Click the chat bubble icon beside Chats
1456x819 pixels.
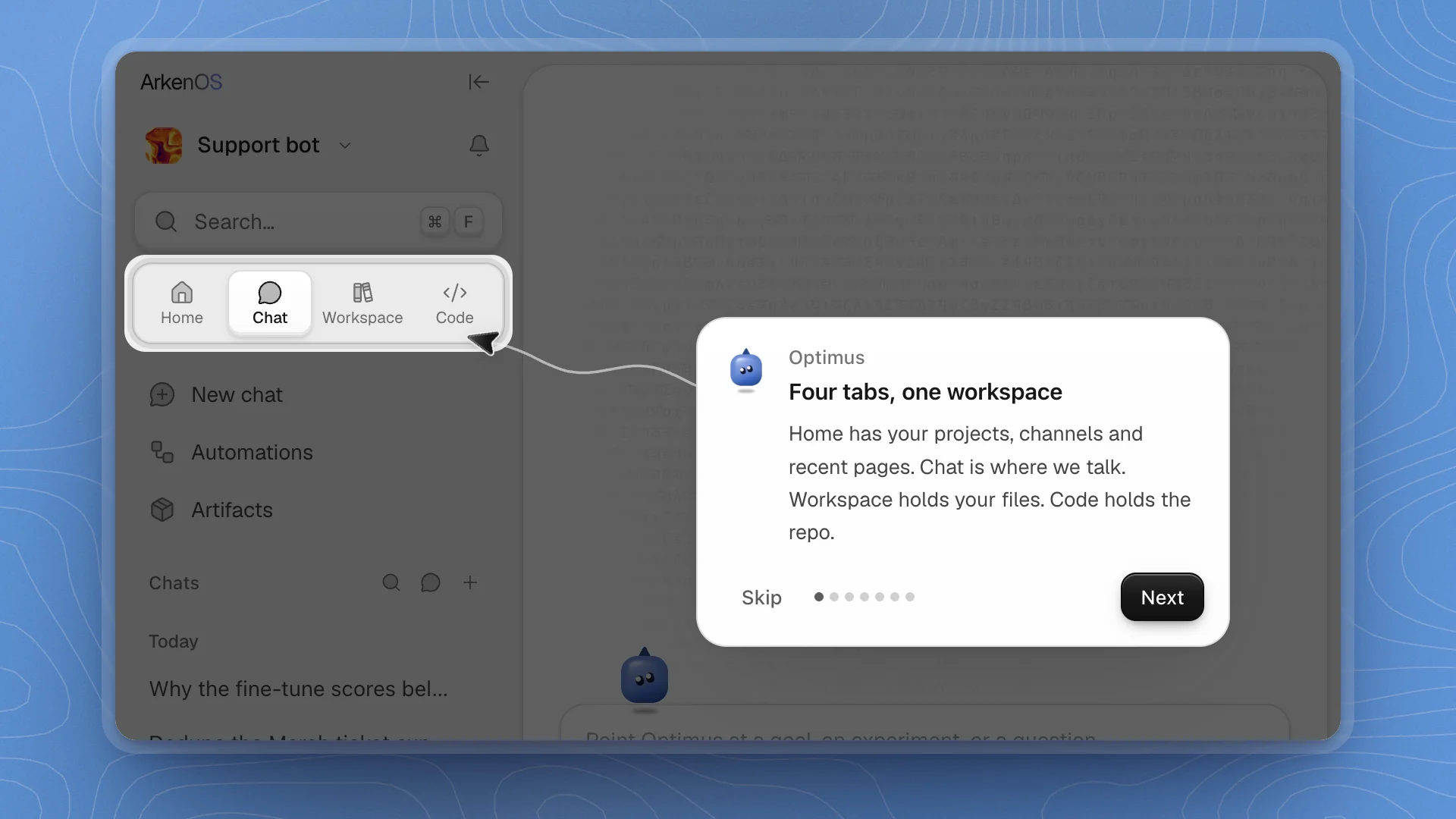point(431,582)
